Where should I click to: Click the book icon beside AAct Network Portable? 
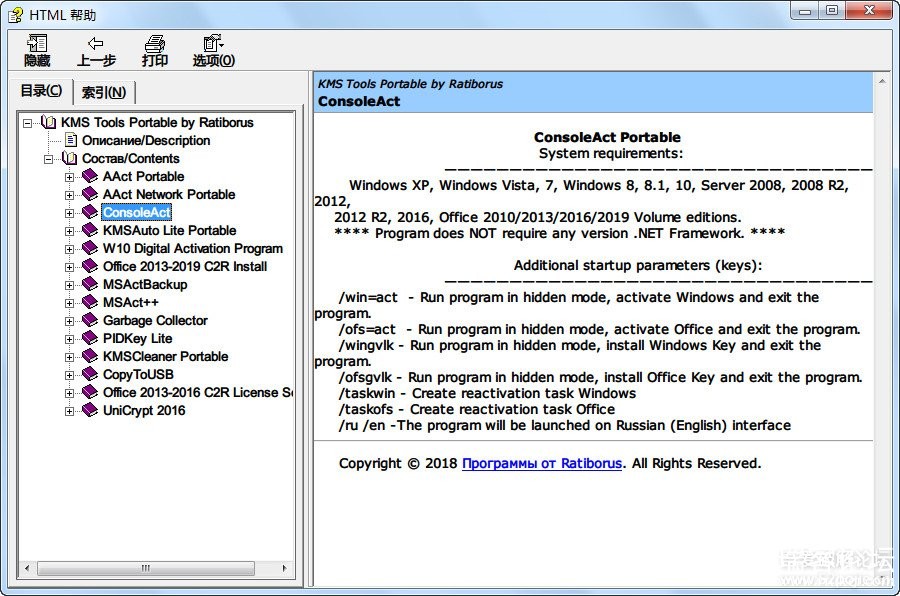pos(90,194)
